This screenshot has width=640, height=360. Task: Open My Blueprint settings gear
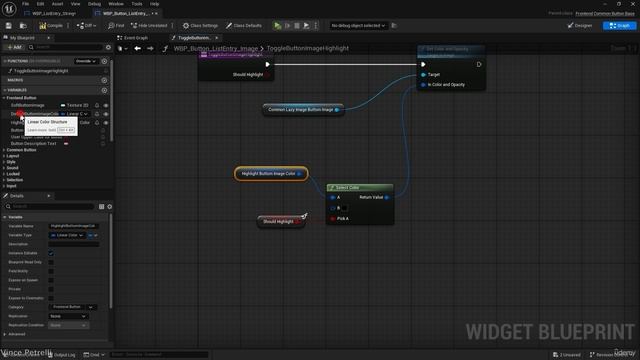(x=108, y=47)
